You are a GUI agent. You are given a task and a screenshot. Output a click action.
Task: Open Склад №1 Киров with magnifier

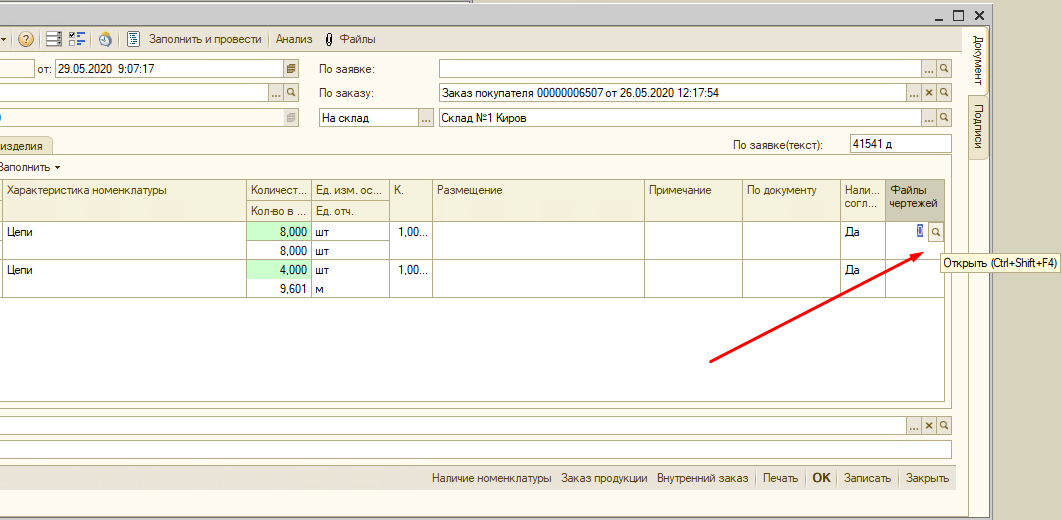(944, 118)
